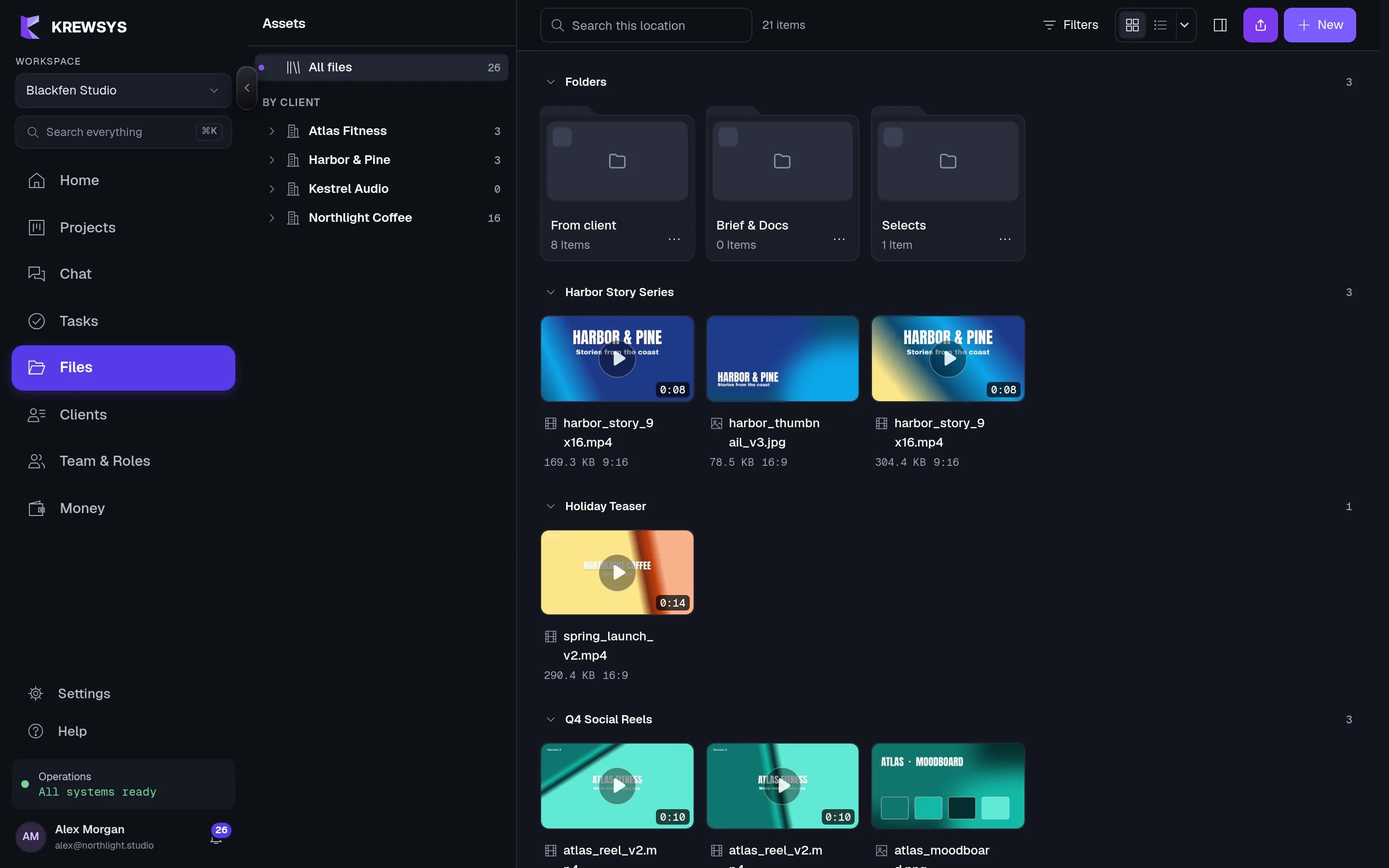Tick the Brief & Docs folder checkbox
This screenshot has height=868, width=1389.
728,137
